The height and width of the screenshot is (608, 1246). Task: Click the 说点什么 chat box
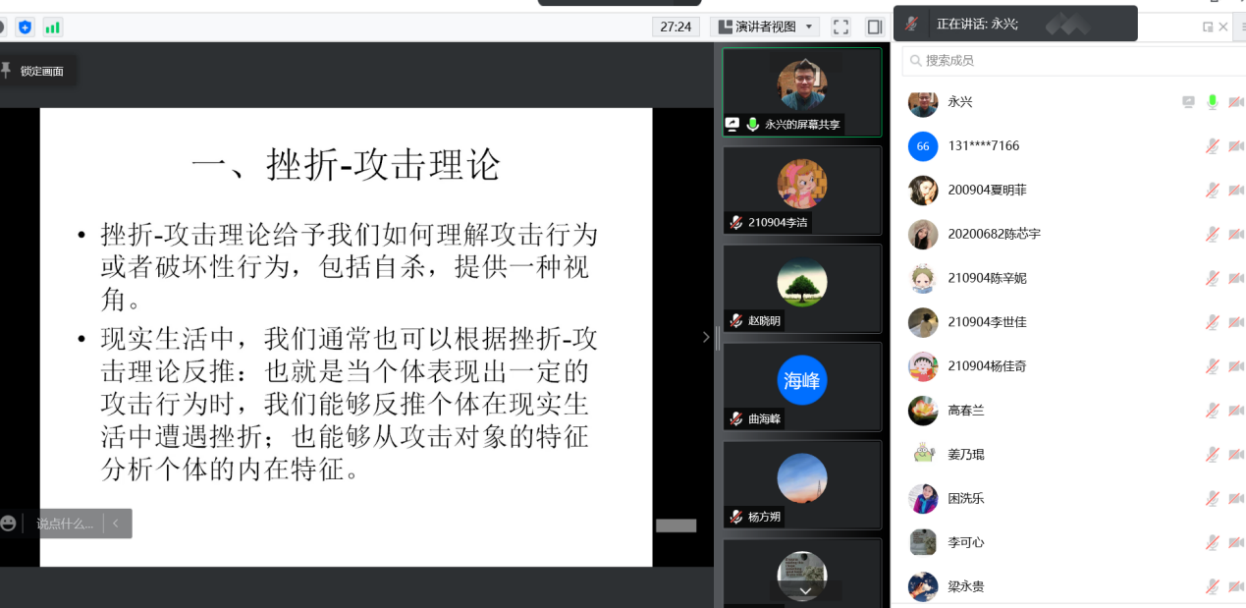[65, 523]
